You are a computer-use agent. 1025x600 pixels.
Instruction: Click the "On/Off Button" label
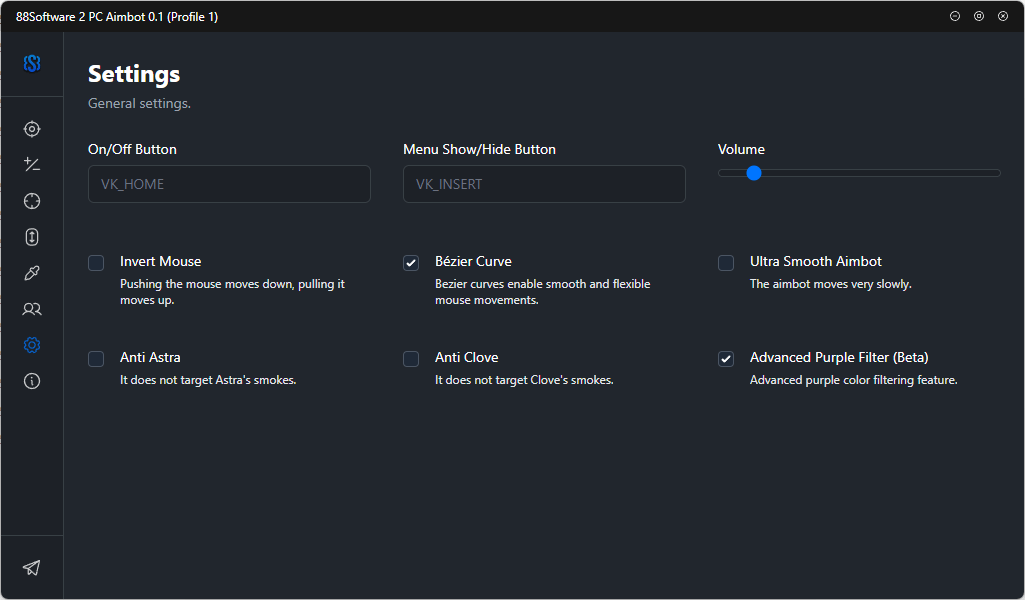(x=132, y=149)
